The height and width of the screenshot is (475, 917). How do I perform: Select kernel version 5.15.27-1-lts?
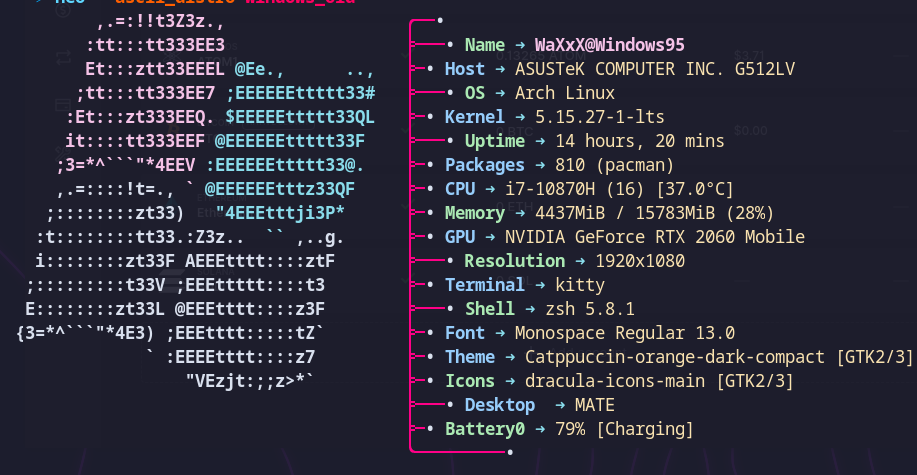point(600,118)
